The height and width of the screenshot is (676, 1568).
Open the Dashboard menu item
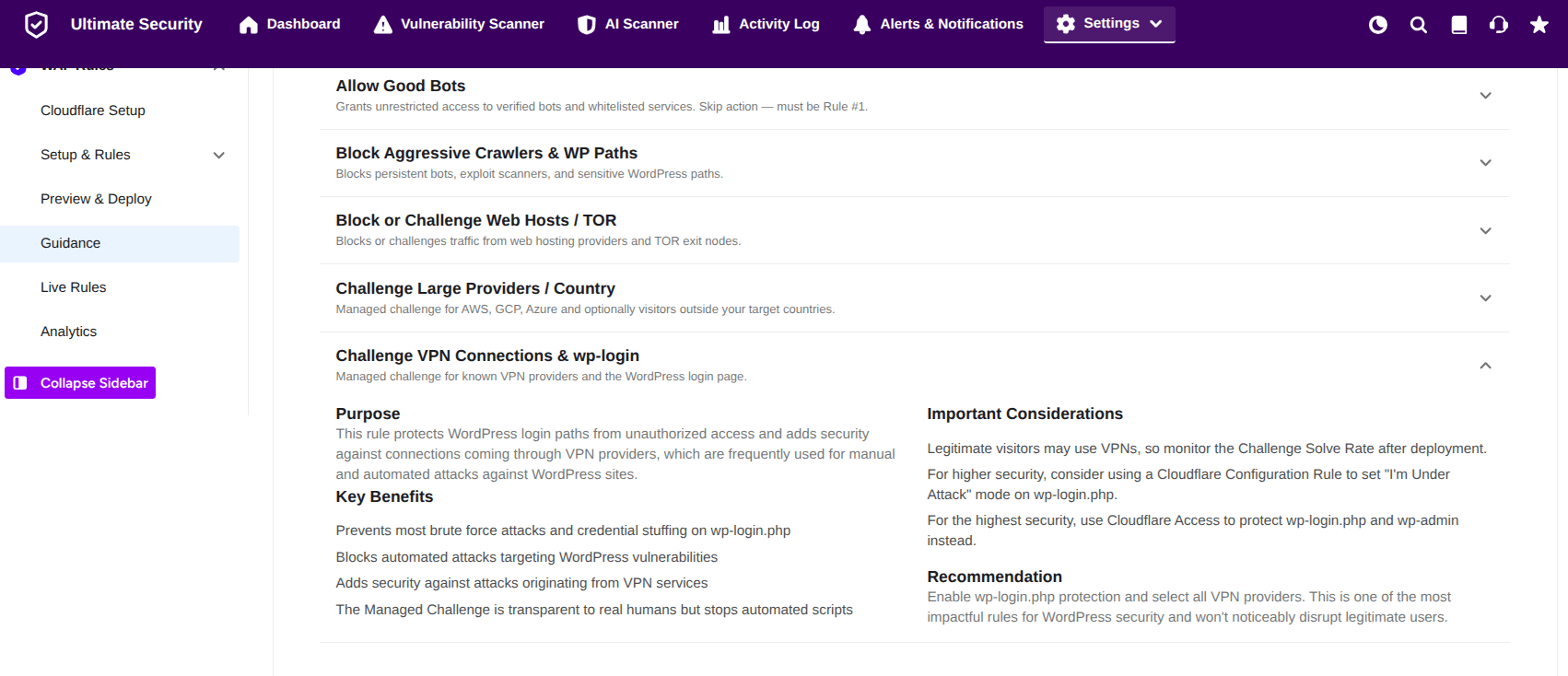point(289,24)
